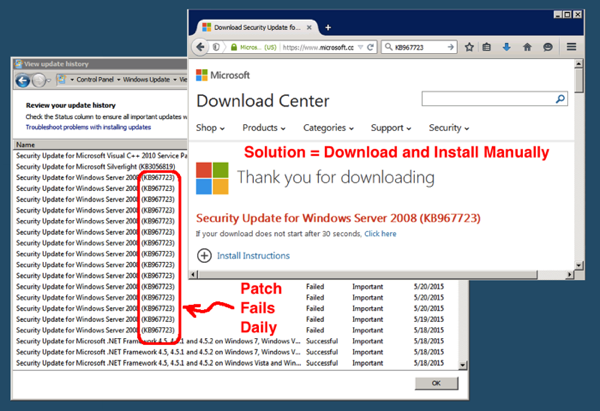Click the browser vertical scrollbar down arrow
This screenshot has width=600, height=411.
(579, 265)
